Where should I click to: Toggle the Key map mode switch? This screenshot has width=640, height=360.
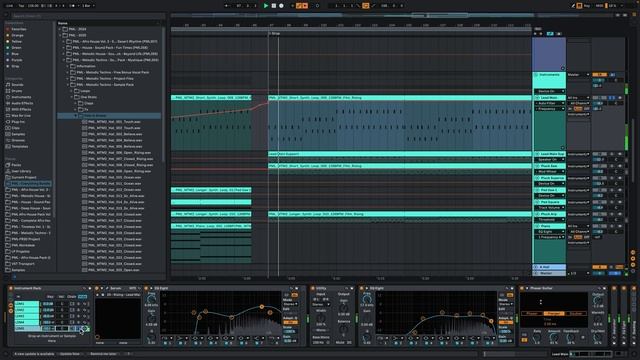pyautogui.click(x=587, y=6)
